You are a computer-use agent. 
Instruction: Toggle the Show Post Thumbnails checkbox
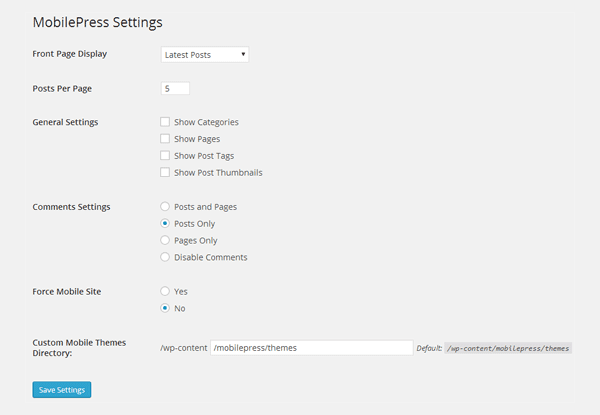point(165,172)
